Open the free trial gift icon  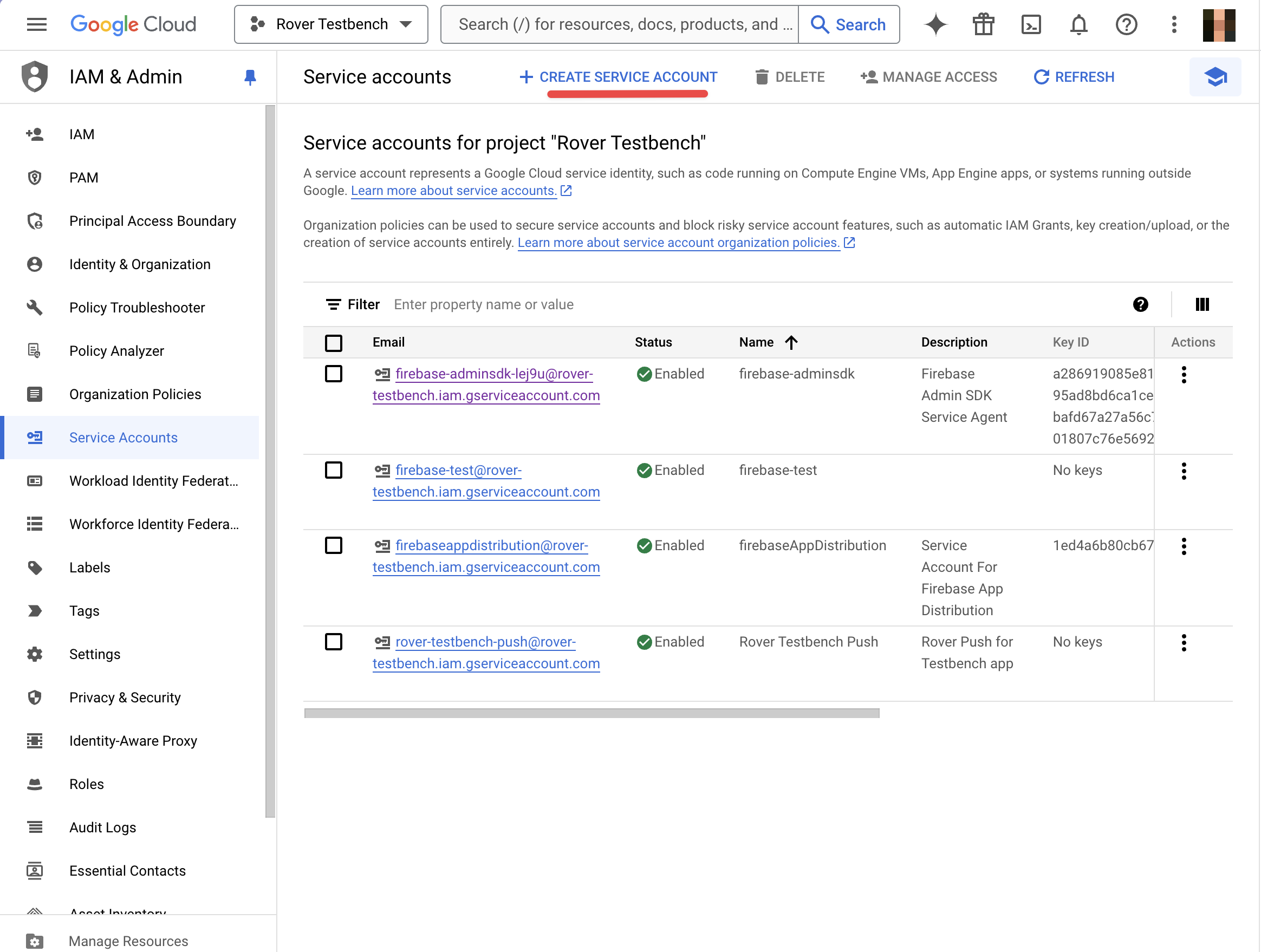pyautogui.click(x=983, y=24)
